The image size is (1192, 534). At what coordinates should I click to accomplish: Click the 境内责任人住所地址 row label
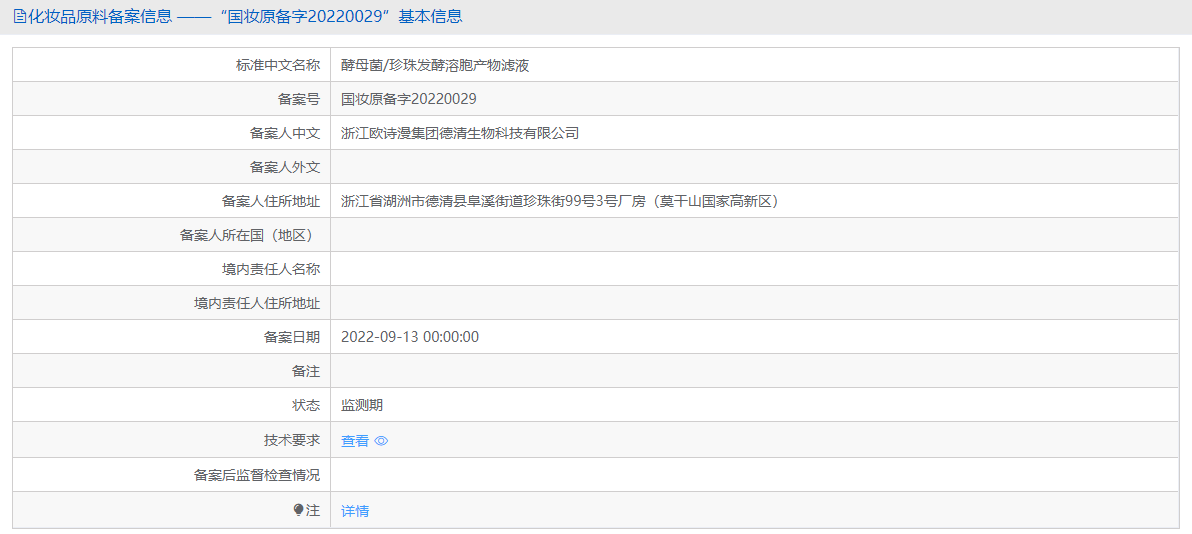coord(258,304)
